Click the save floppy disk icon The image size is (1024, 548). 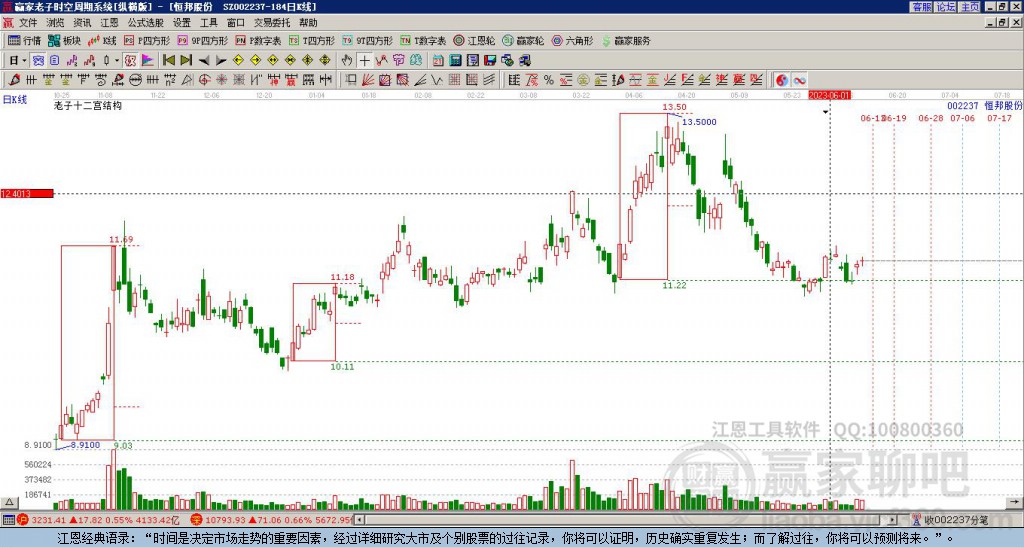tap(490, 61)
